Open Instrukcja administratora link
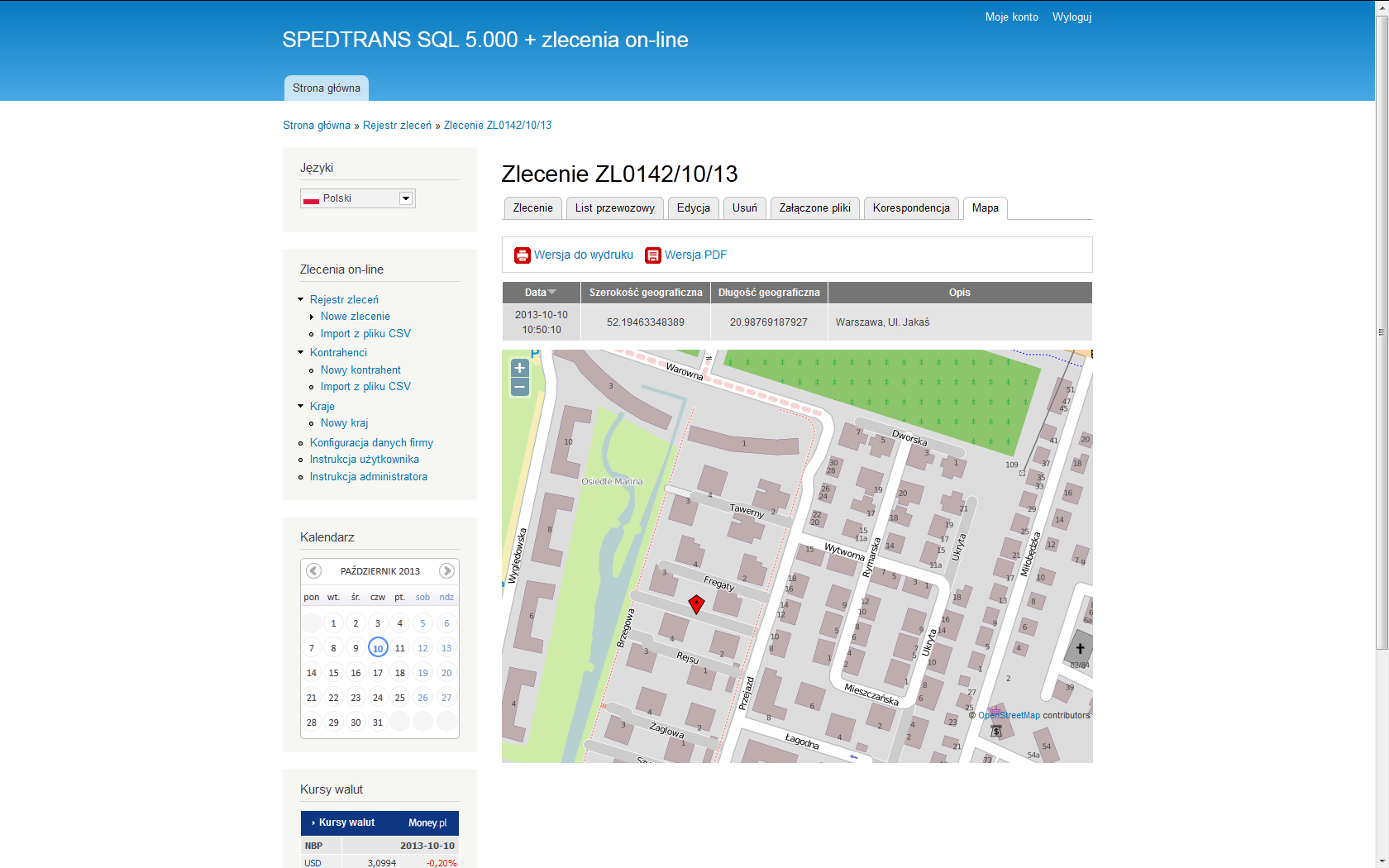Screen dimensions: 1389x868 (369, 477)
